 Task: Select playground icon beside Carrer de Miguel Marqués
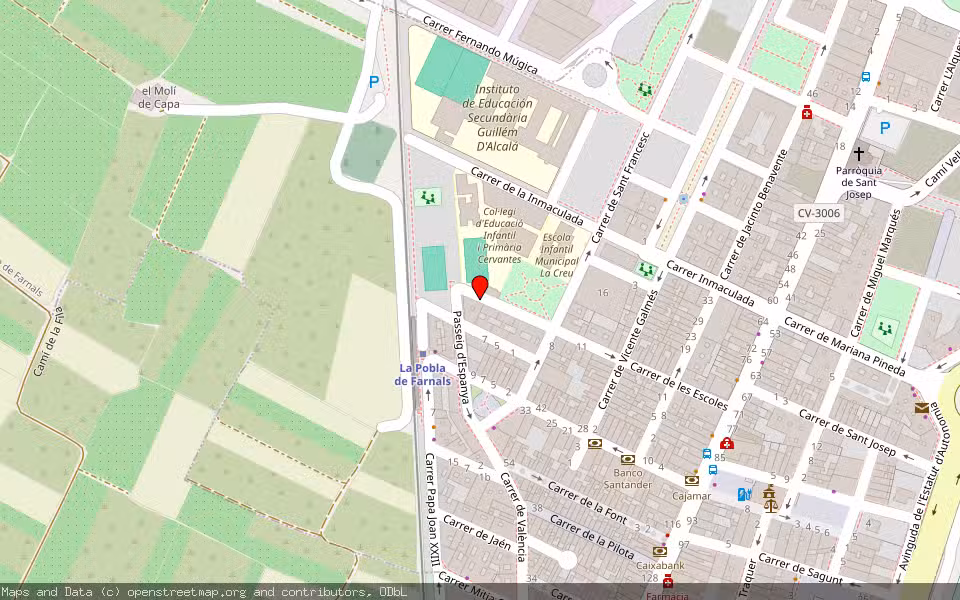pos(885,328)
